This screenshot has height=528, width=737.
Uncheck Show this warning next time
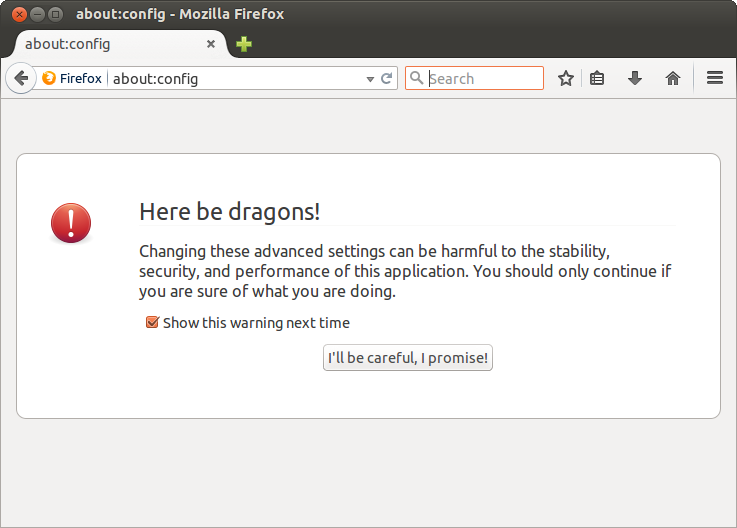click(x=152, y=322)
